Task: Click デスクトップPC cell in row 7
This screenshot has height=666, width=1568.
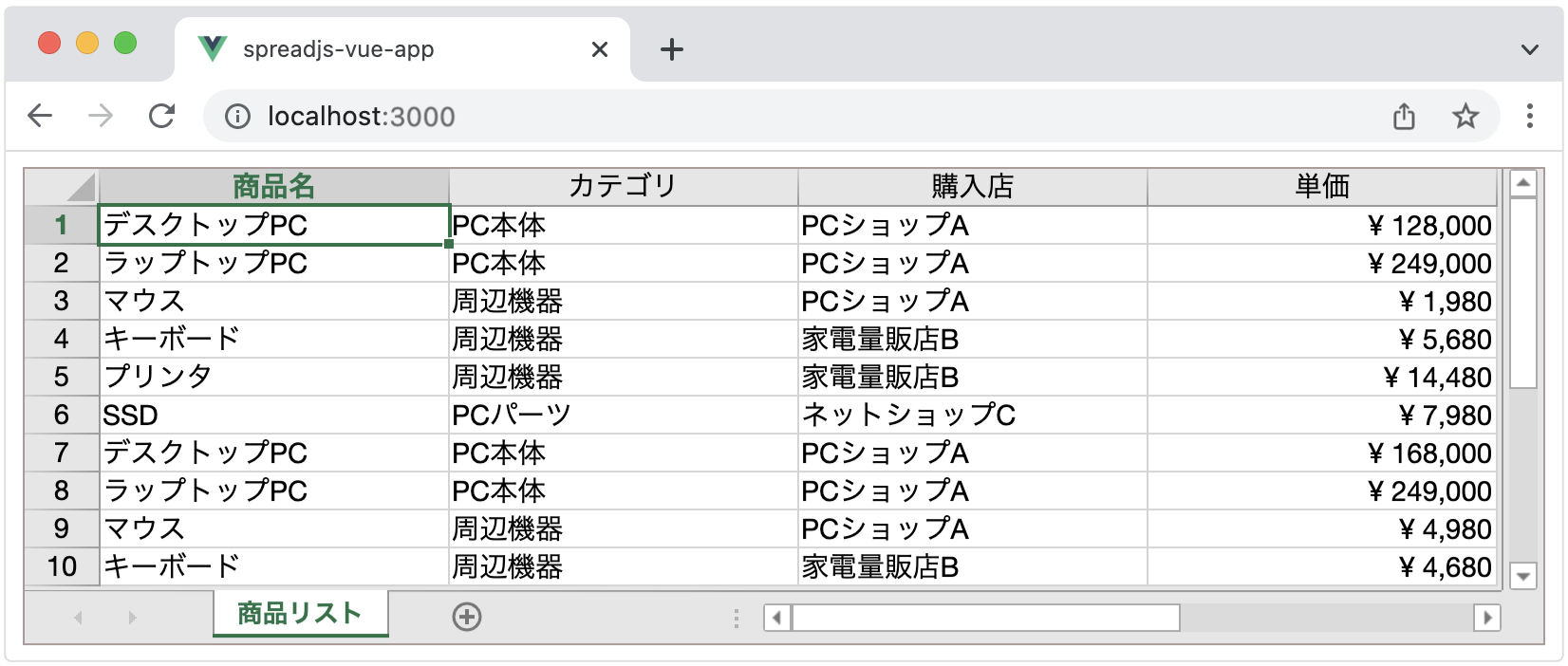Action: point(274,453)
